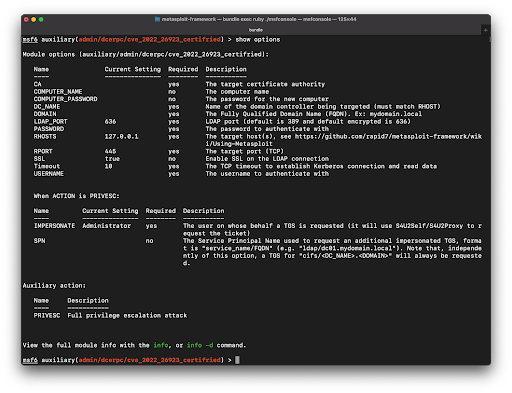This screenshot has width=512, height=393.
Task: Click 'When ACTION is PRIVESC:' heading
Action: 76,196
